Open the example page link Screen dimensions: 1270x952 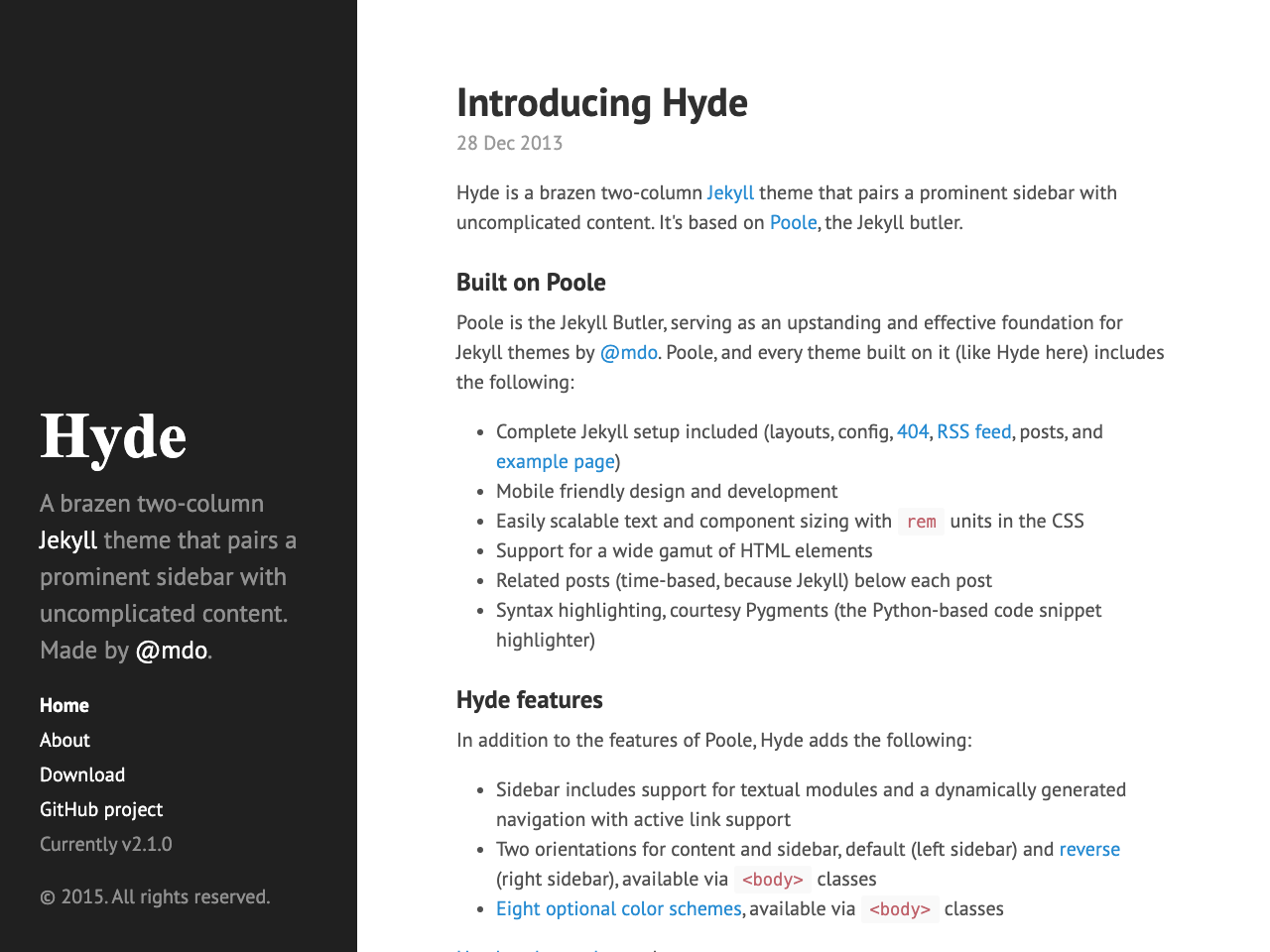pyautogui.click(x=555, y=461)
